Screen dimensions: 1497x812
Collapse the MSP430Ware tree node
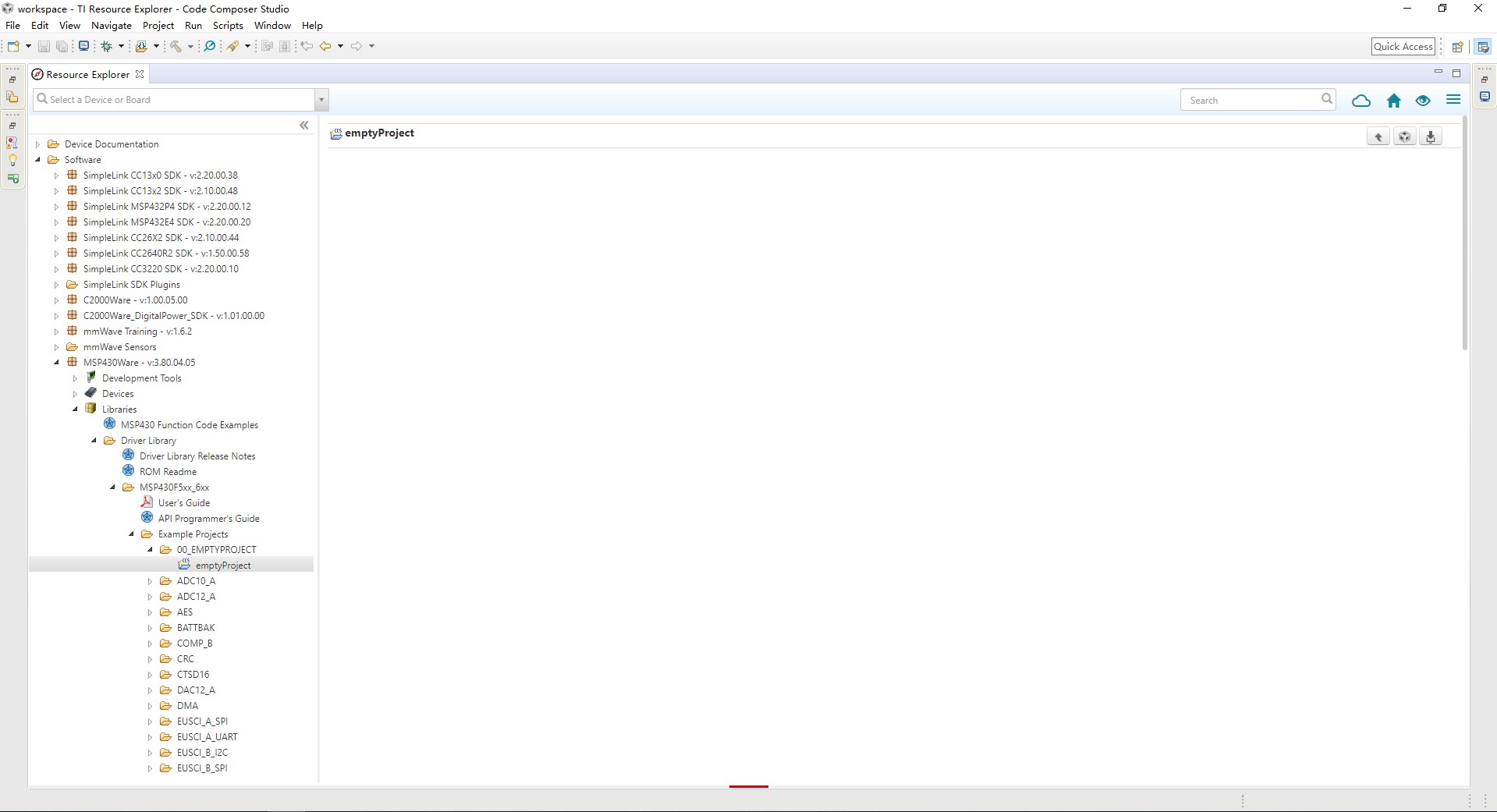click(x=56, y=363)
